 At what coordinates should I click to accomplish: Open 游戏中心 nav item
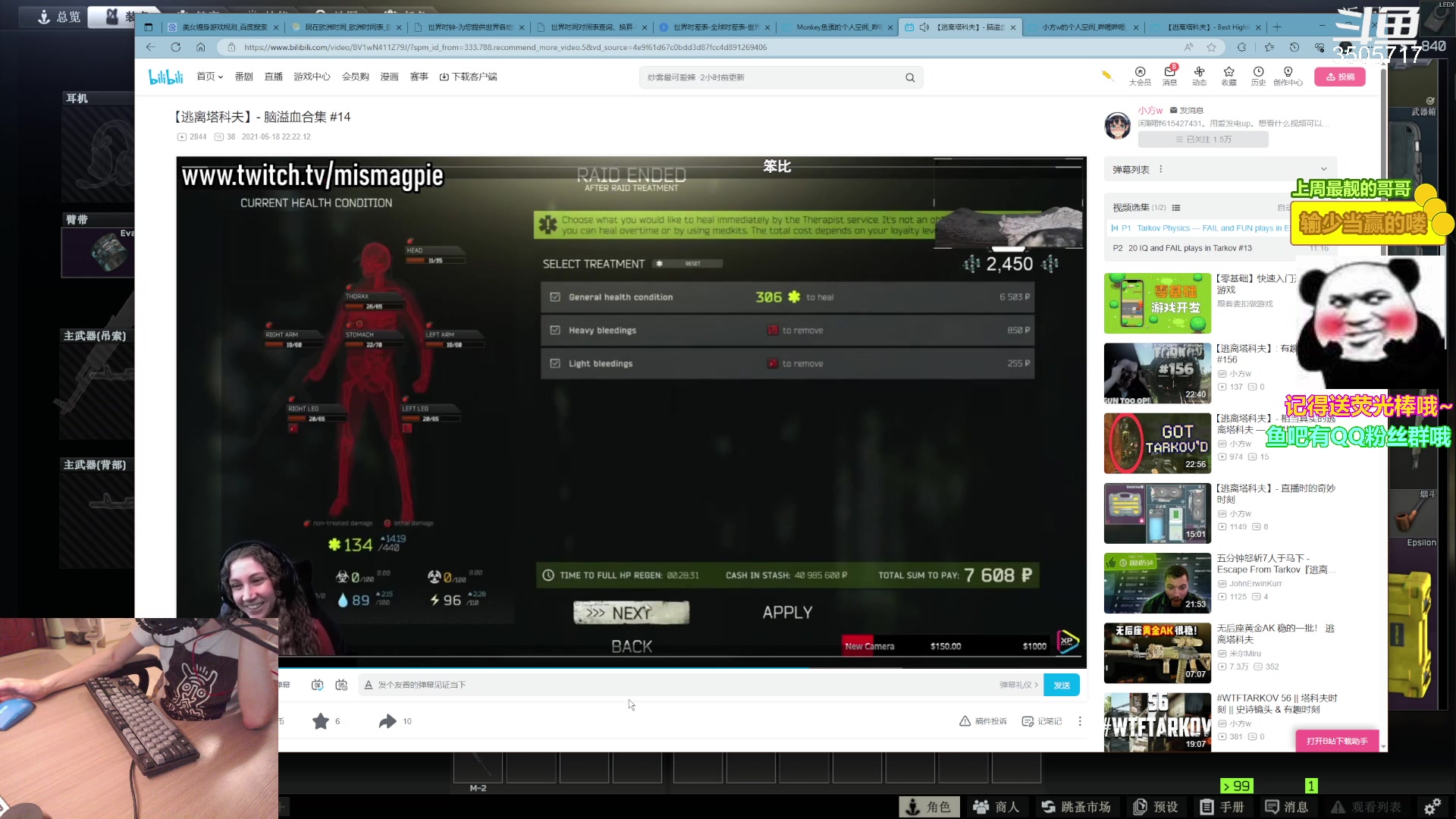click(x=312, y=77)
